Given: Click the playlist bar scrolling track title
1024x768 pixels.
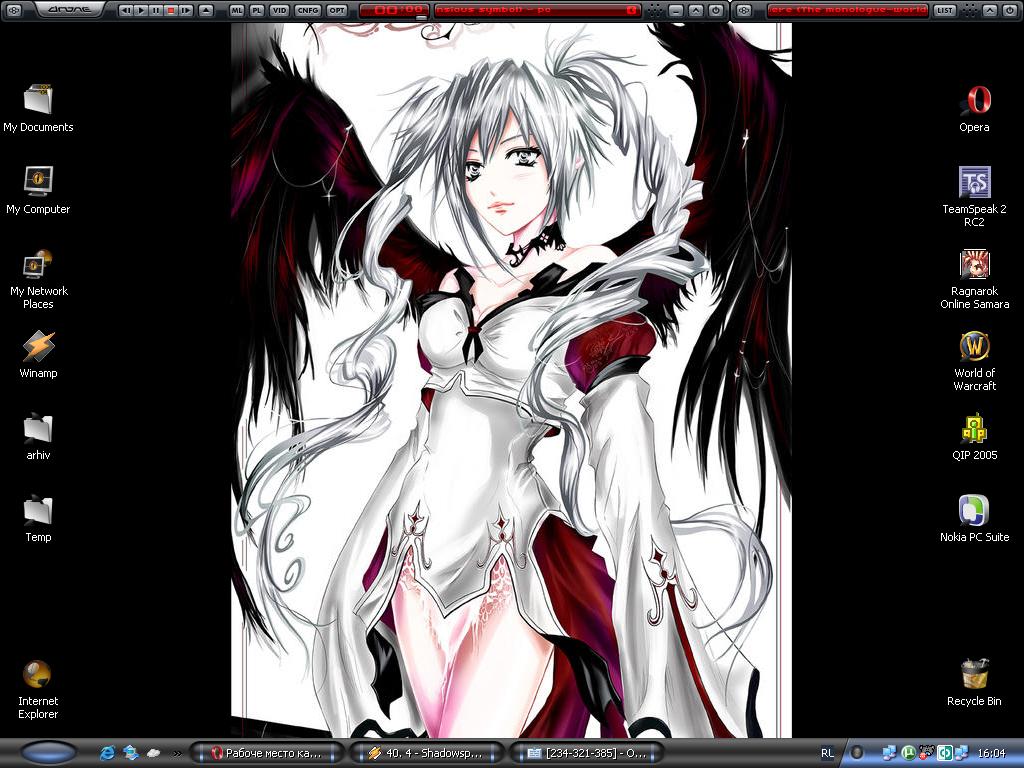Looking at the screenshot, I should [x=848, y=10].
